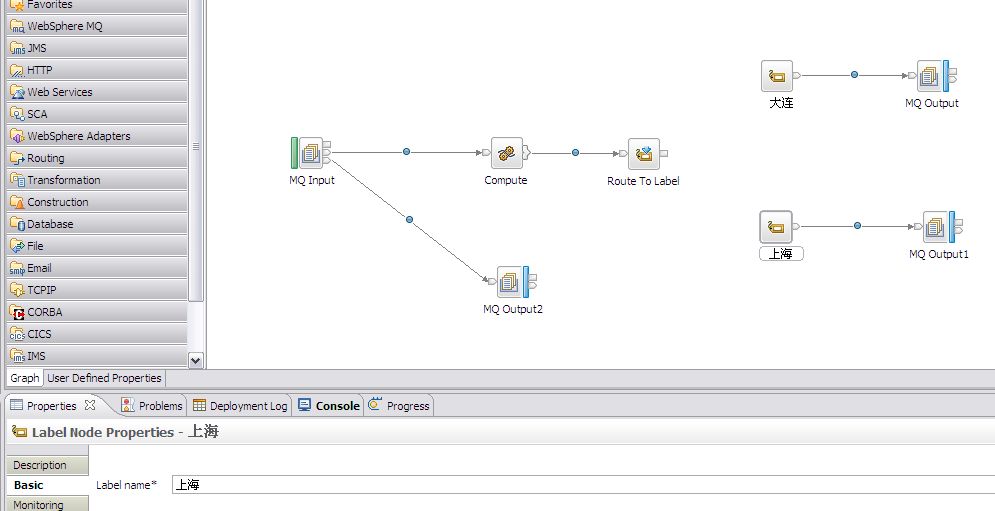Open the Construction palette drawer
995x511 pixels.
(x=96, y=202)
